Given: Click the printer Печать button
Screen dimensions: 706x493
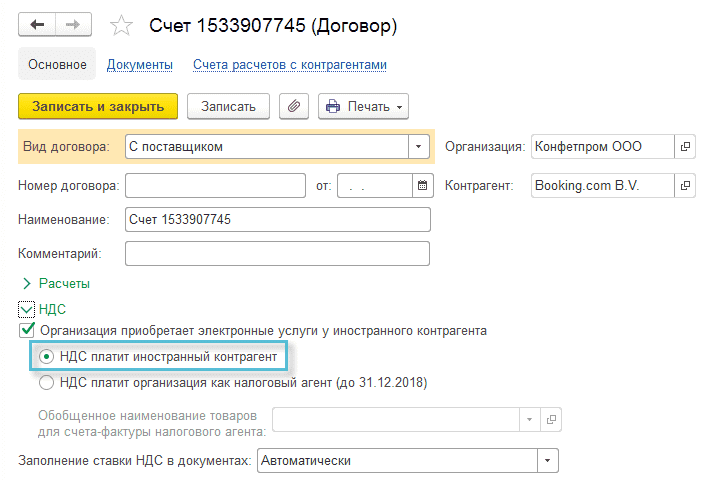Looking at the screenshot, I should (363, 106).
